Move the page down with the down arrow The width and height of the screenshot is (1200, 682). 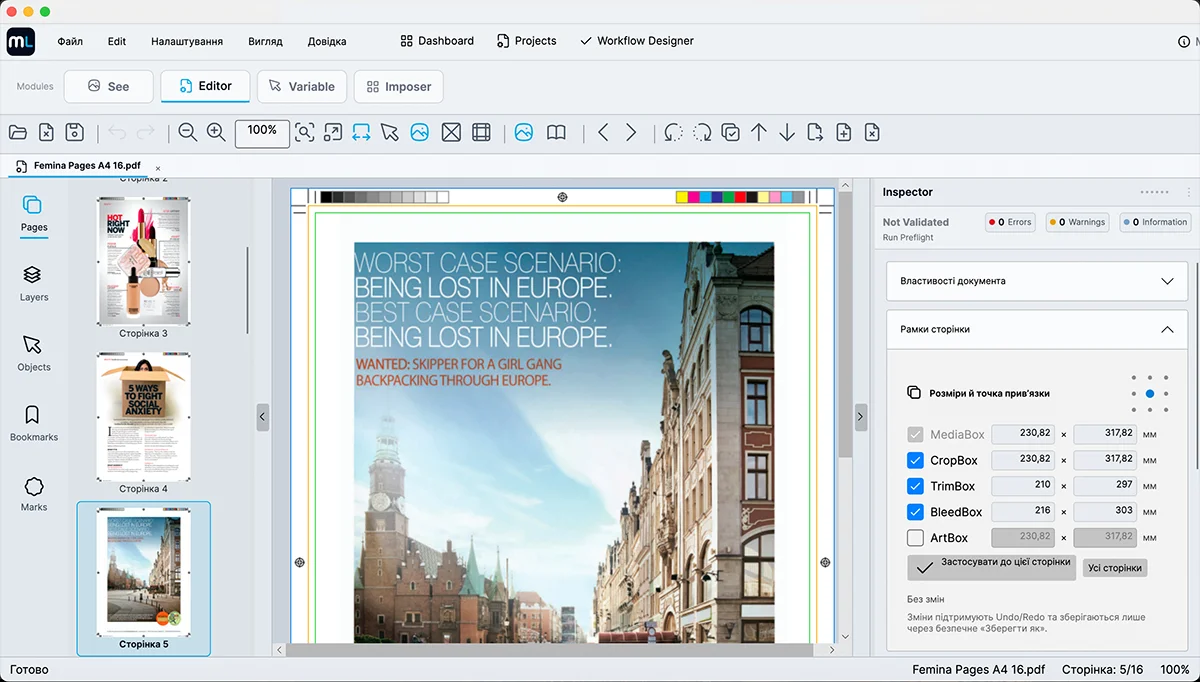coord(787,132)
